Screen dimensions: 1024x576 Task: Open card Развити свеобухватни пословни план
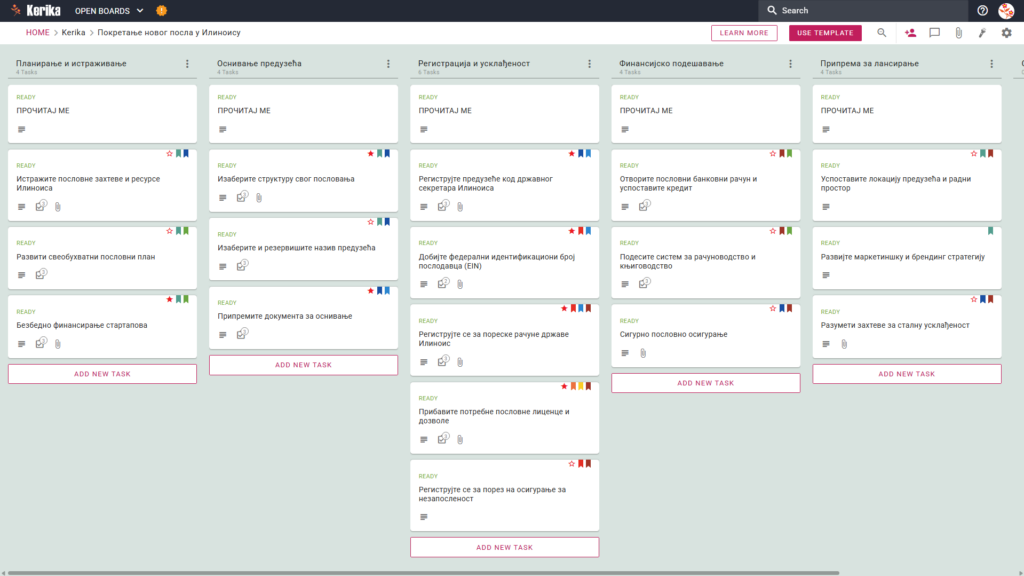pyautogui.click(x=103, y=258)
